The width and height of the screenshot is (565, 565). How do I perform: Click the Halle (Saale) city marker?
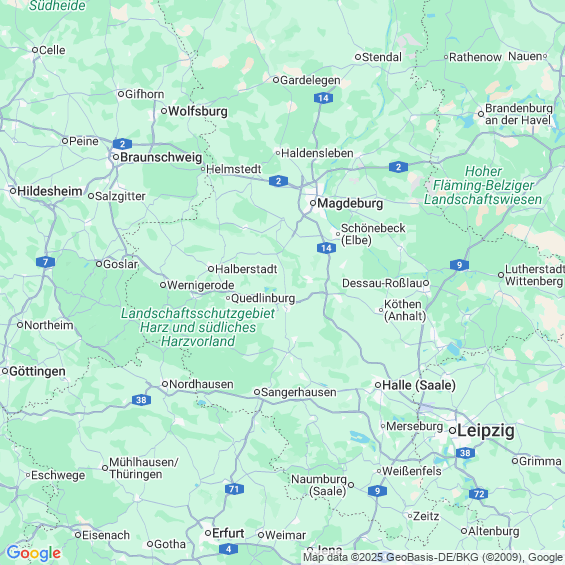click(378, 385)
